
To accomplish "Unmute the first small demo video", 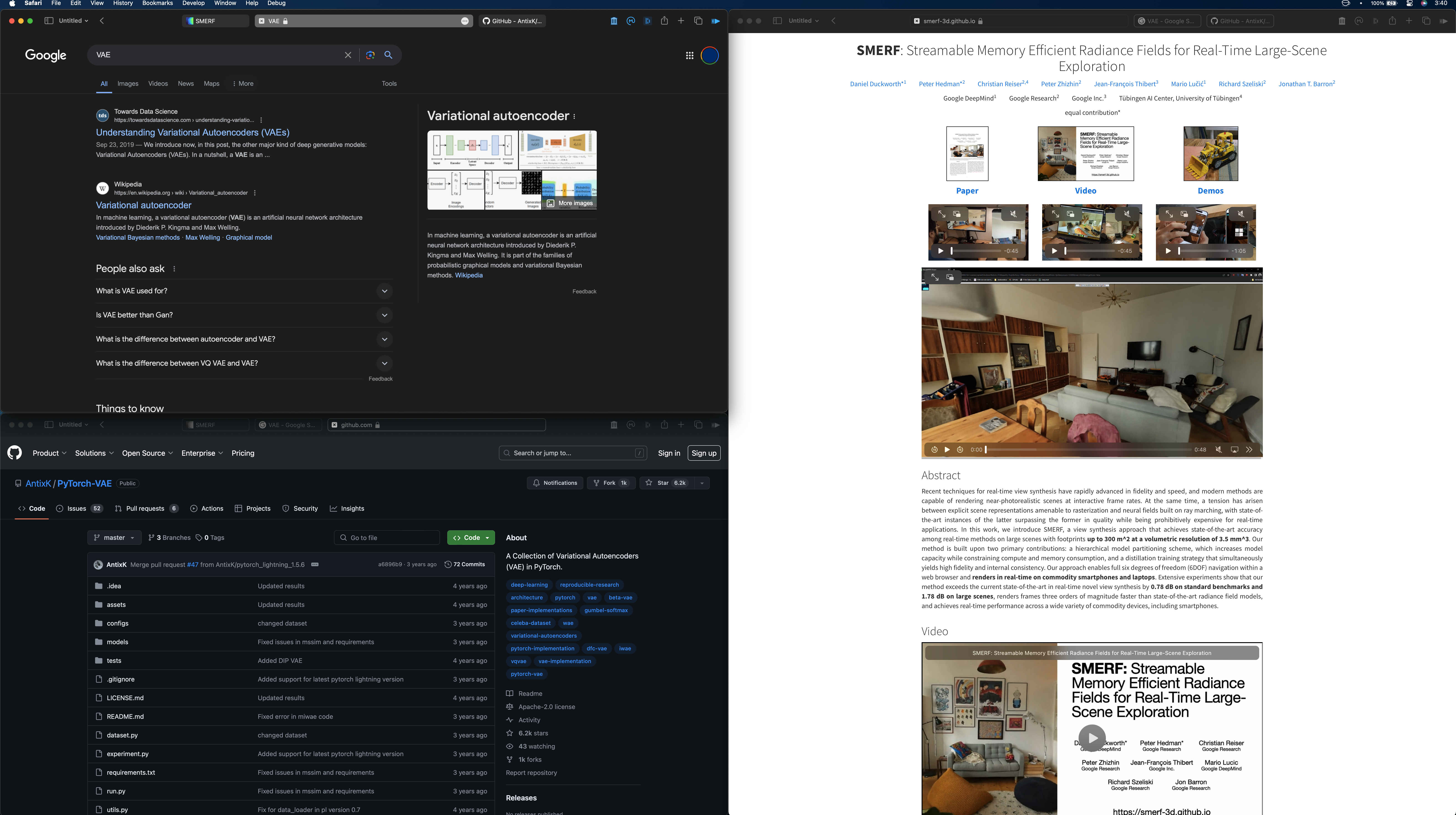I will pos(1014,214).
